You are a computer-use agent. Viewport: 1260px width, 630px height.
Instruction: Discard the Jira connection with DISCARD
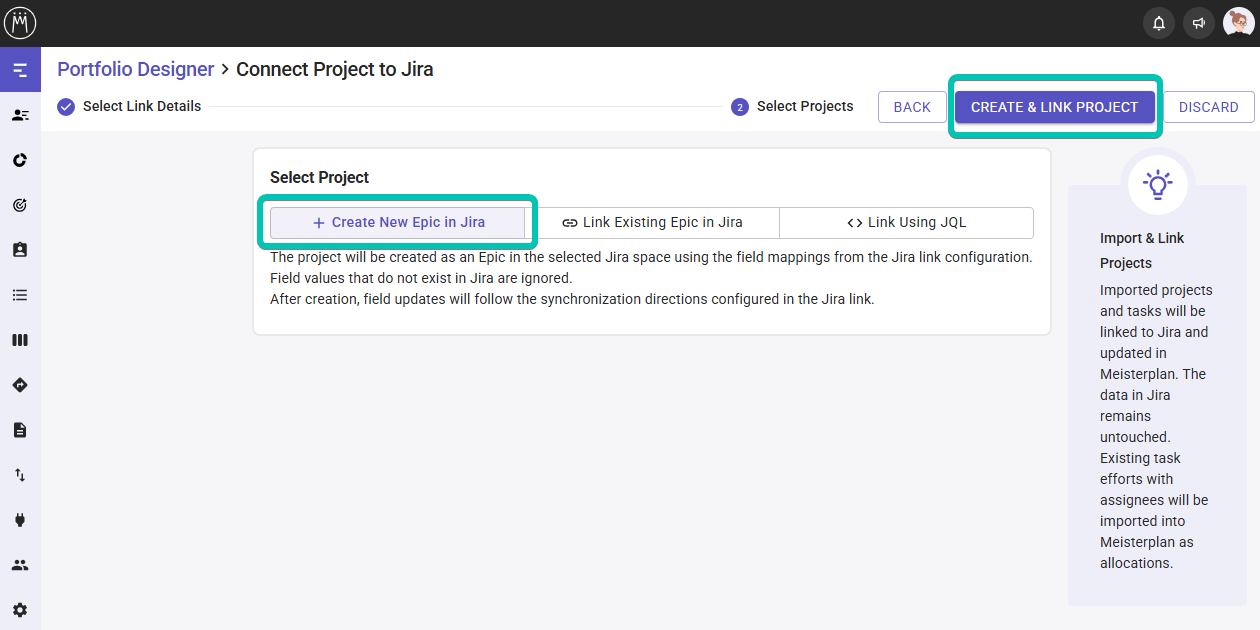(x=1209, y=107)
